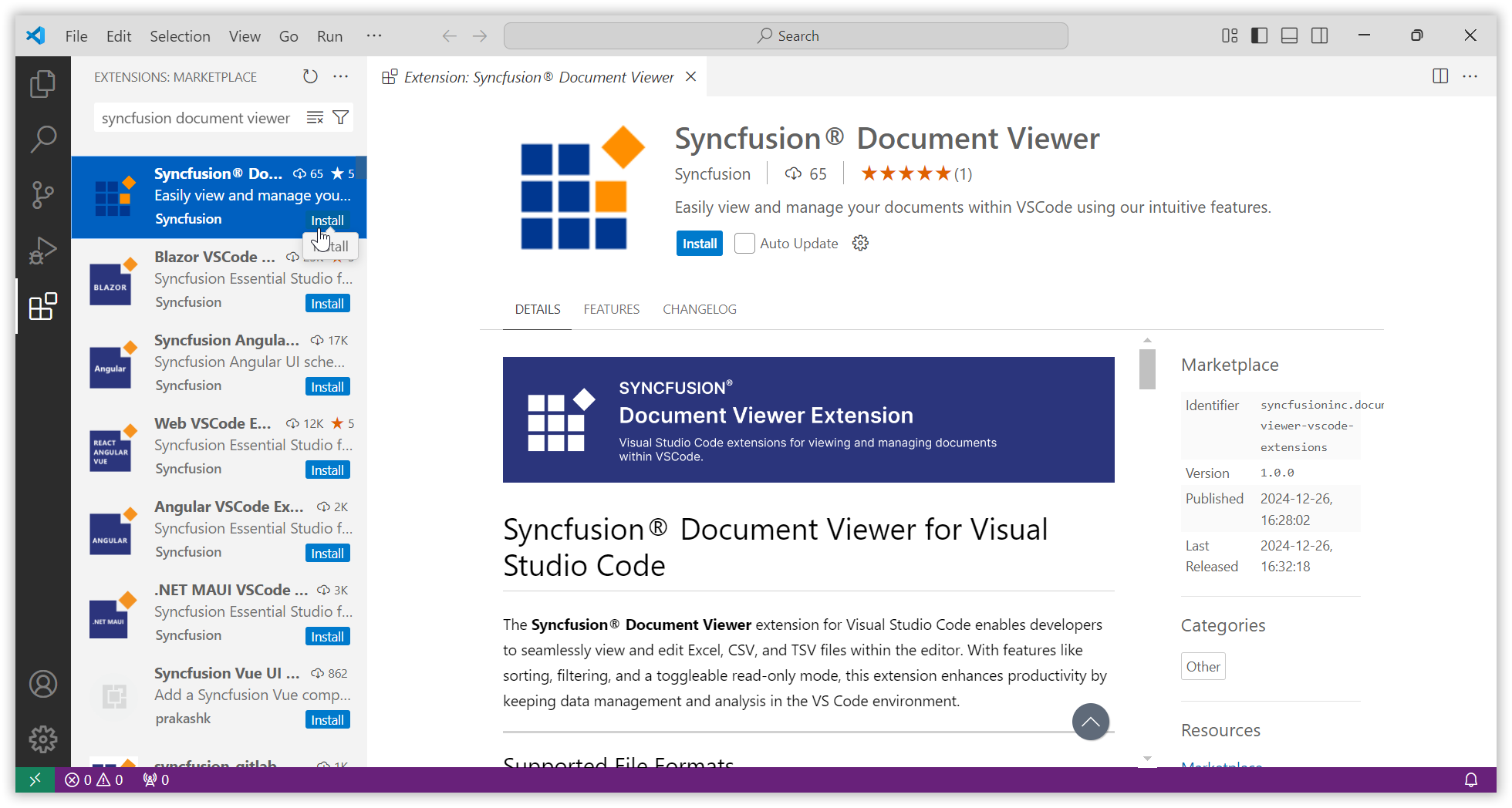Viewport: 1512px width, 808px height.
Task: Open the Search view in activity bar
Action: 43,140
